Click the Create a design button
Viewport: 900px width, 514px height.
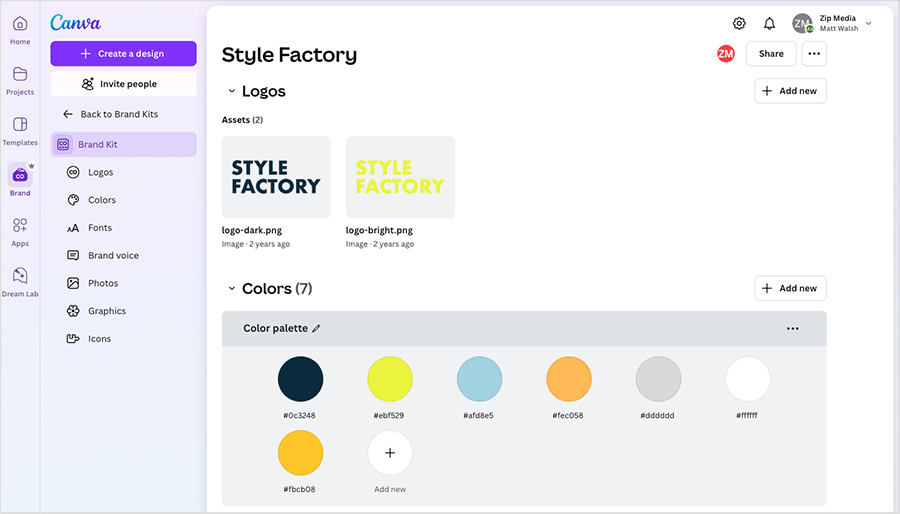click(x=123, y=54)
